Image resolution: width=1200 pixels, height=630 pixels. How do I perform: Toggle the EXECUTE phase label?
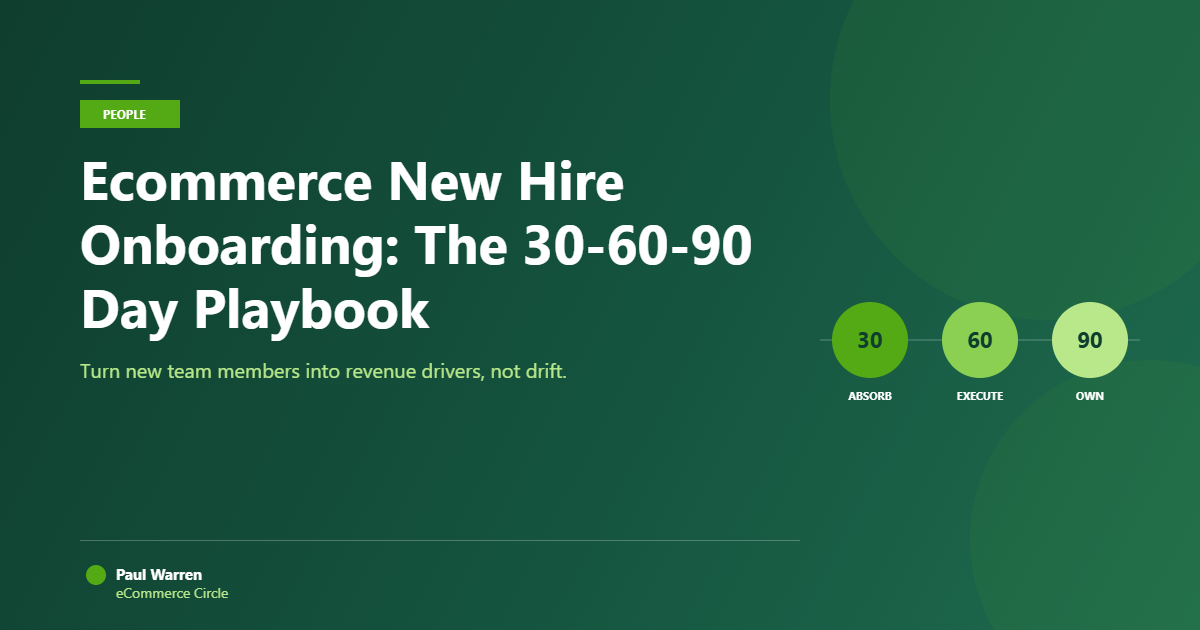point(980,395)
